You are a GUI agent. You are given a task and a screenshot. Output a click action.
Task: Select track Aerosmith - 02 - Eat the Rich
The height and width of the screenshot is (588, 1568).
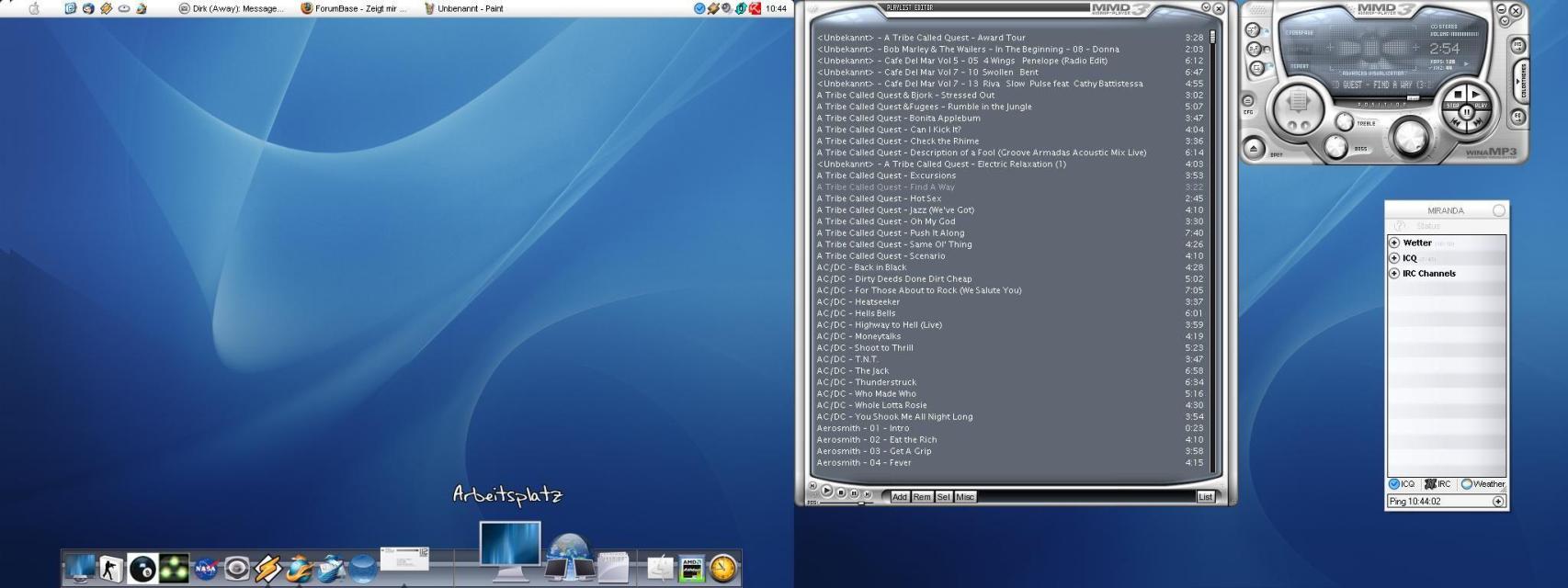pyautogui.click(x=1010, y=440)
